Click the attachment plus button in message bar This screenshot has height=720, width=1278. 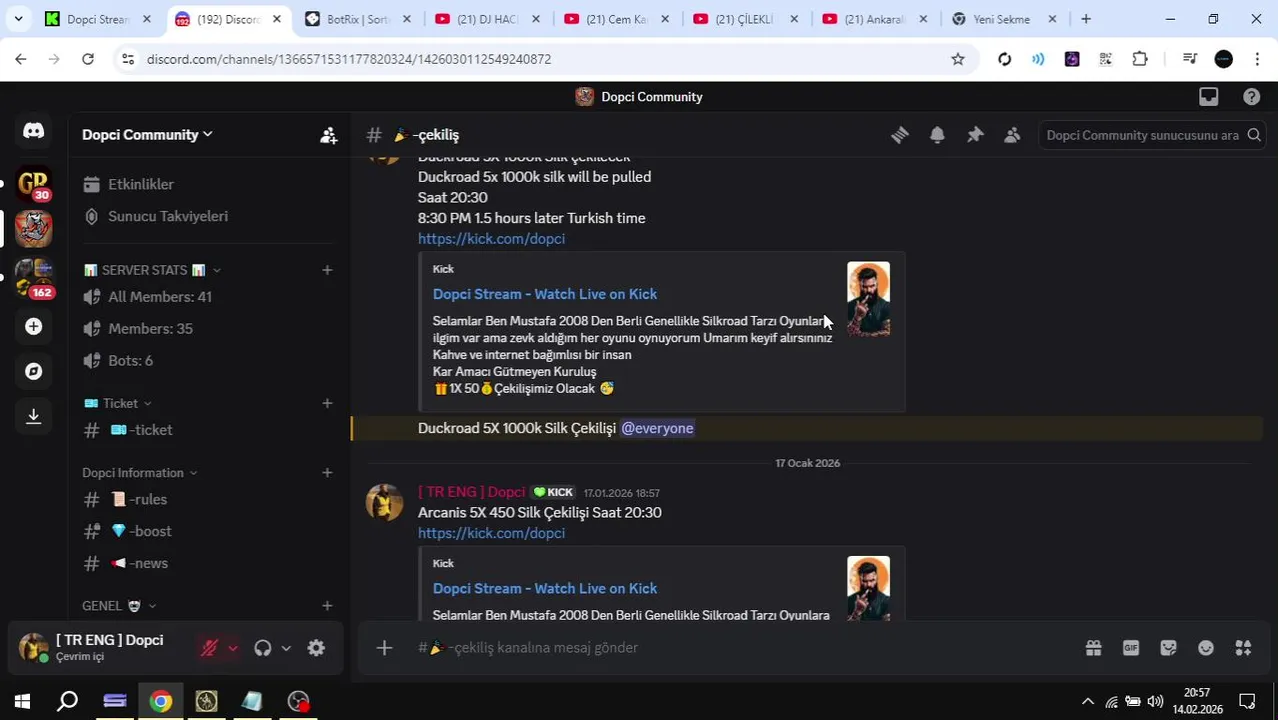(x=384, y=648)
